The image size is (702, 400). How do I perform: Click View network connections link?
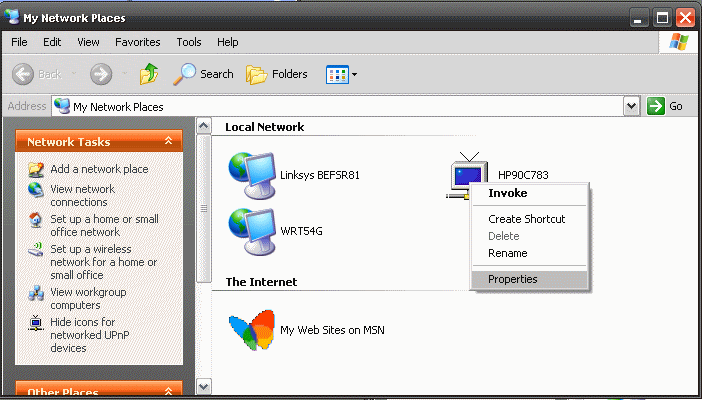tap(82, 196)
